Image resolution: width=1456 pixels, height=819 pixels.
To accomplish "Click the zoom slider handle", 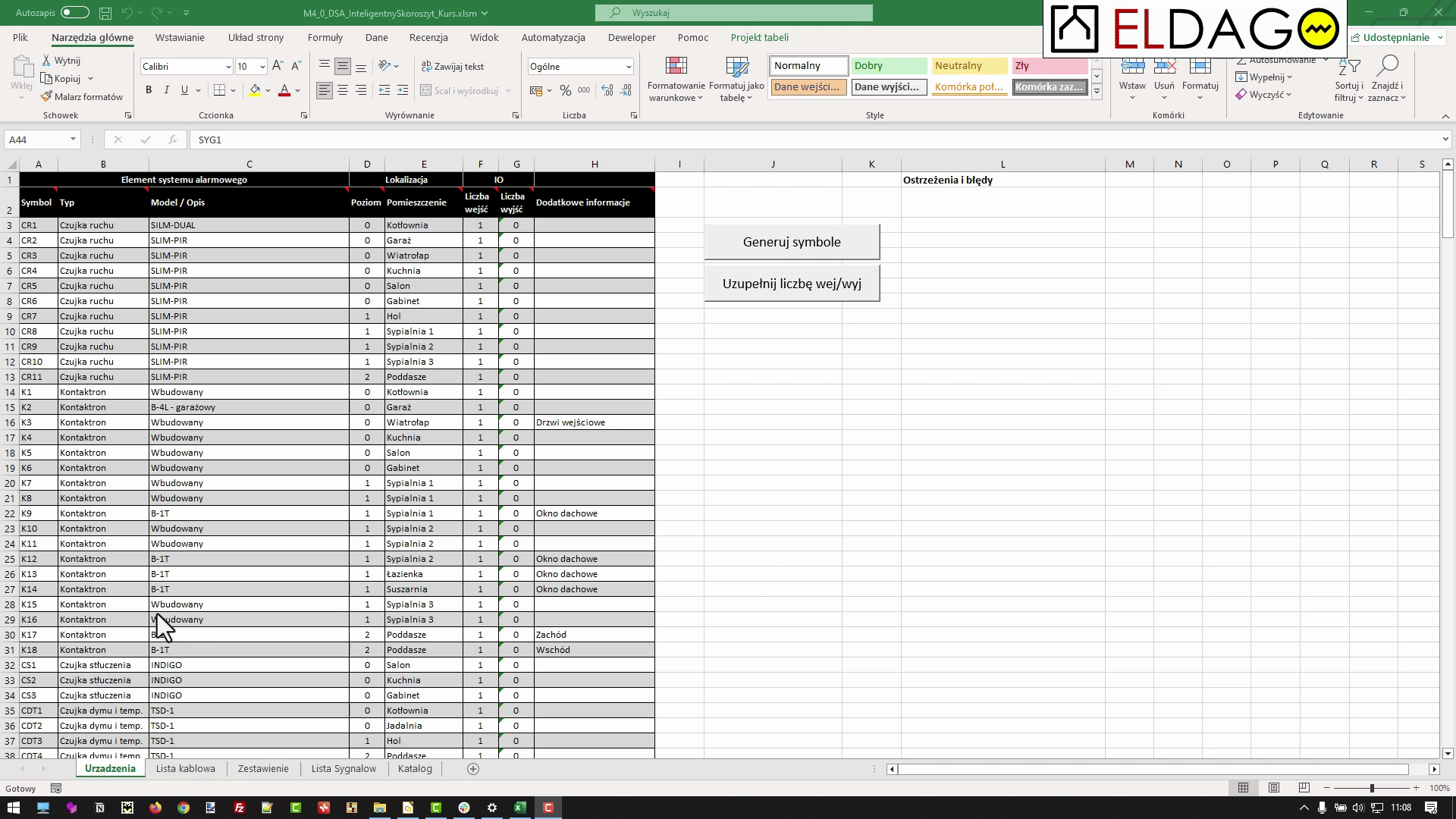I will pyautogui.click(x=1371, y=788).
